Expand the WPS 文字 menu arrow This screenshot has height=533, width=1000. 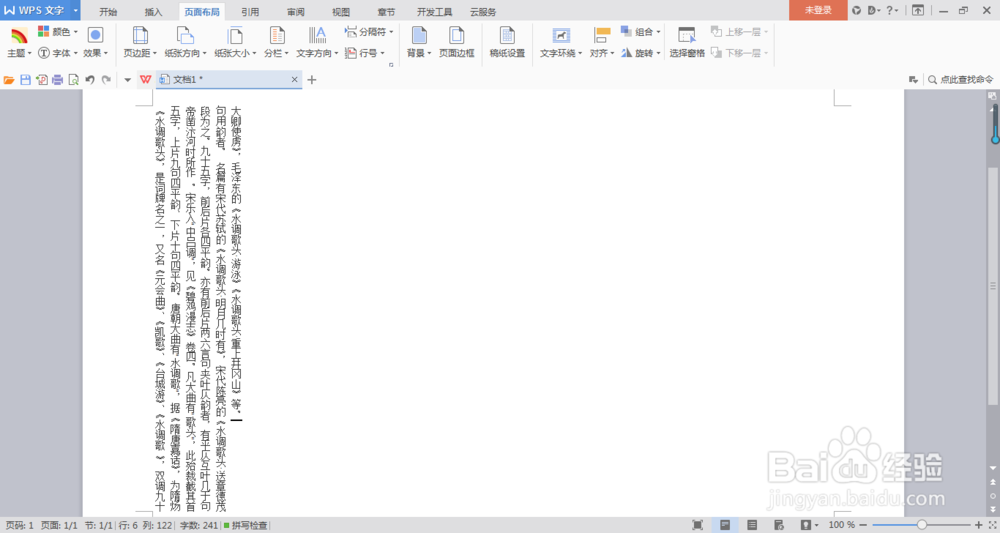(76, 10)
